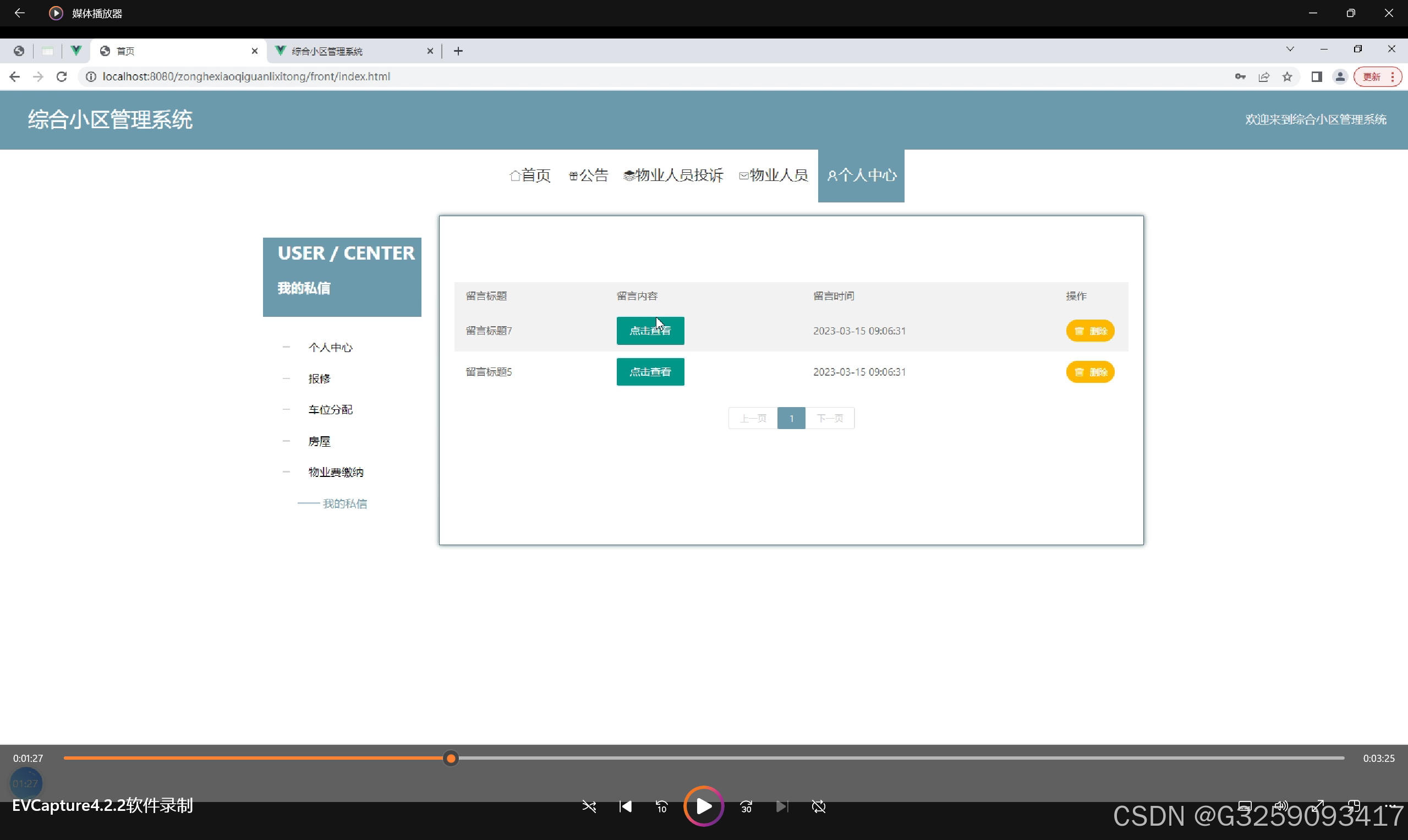The height and width of the screenshot is (840, 1408).
Task: Bookmark page with star icon
Action: point(1288,76)
